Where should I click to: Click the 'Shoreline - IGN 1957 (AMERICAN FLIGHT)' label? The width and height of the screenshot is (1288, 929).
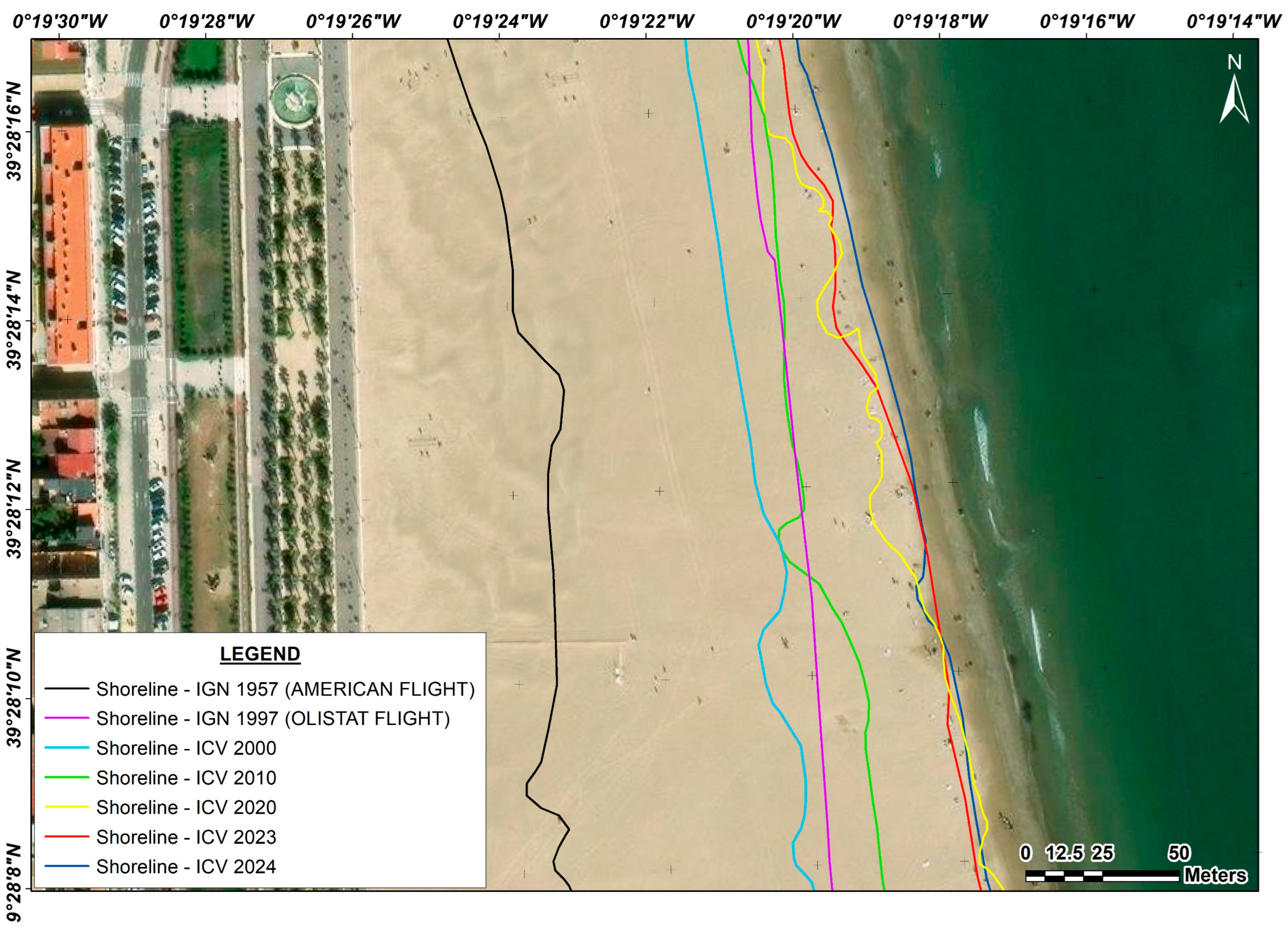(x=285, y=689)
